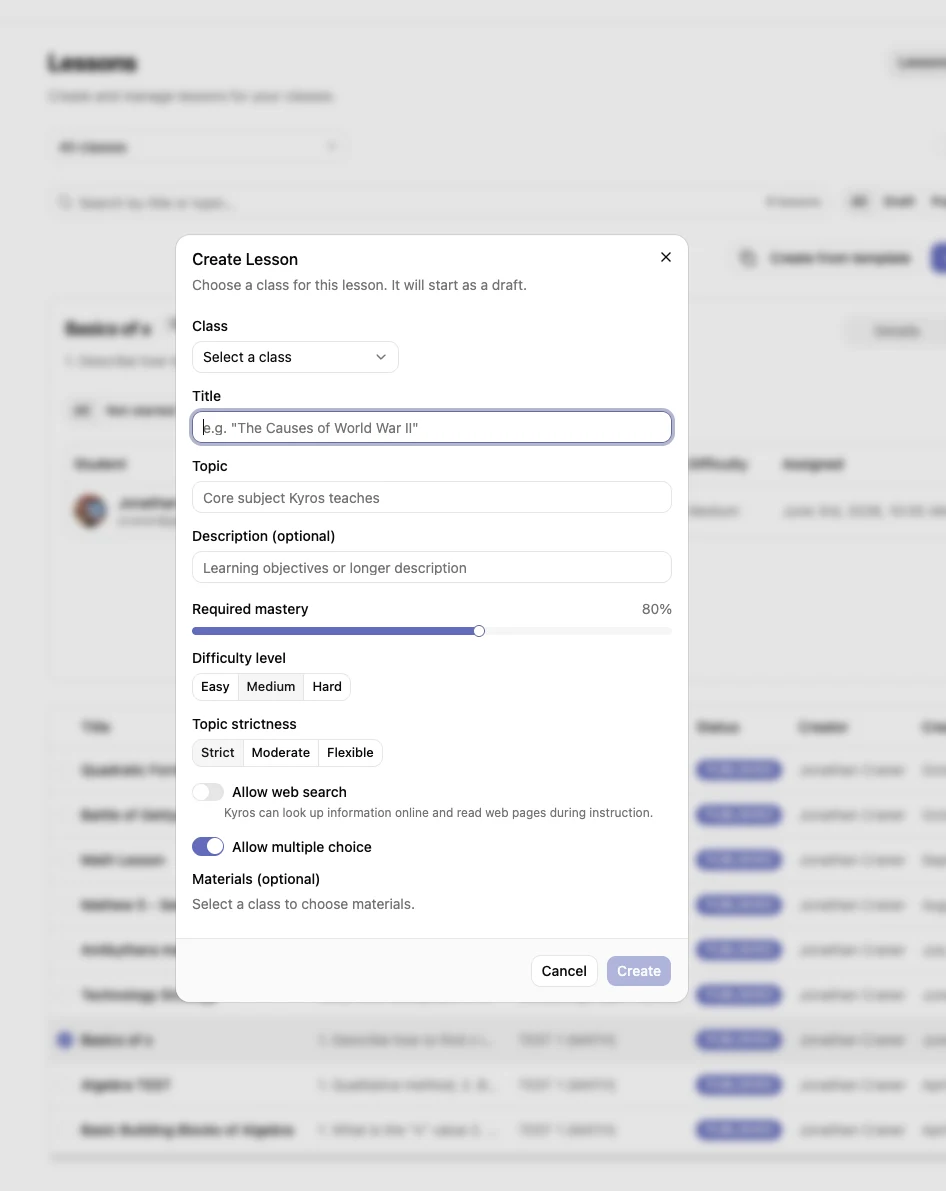This screenshot has height=1191, width=946.
Task: Click "Select a class to choose materials." text
Action: tap(303, 904)
